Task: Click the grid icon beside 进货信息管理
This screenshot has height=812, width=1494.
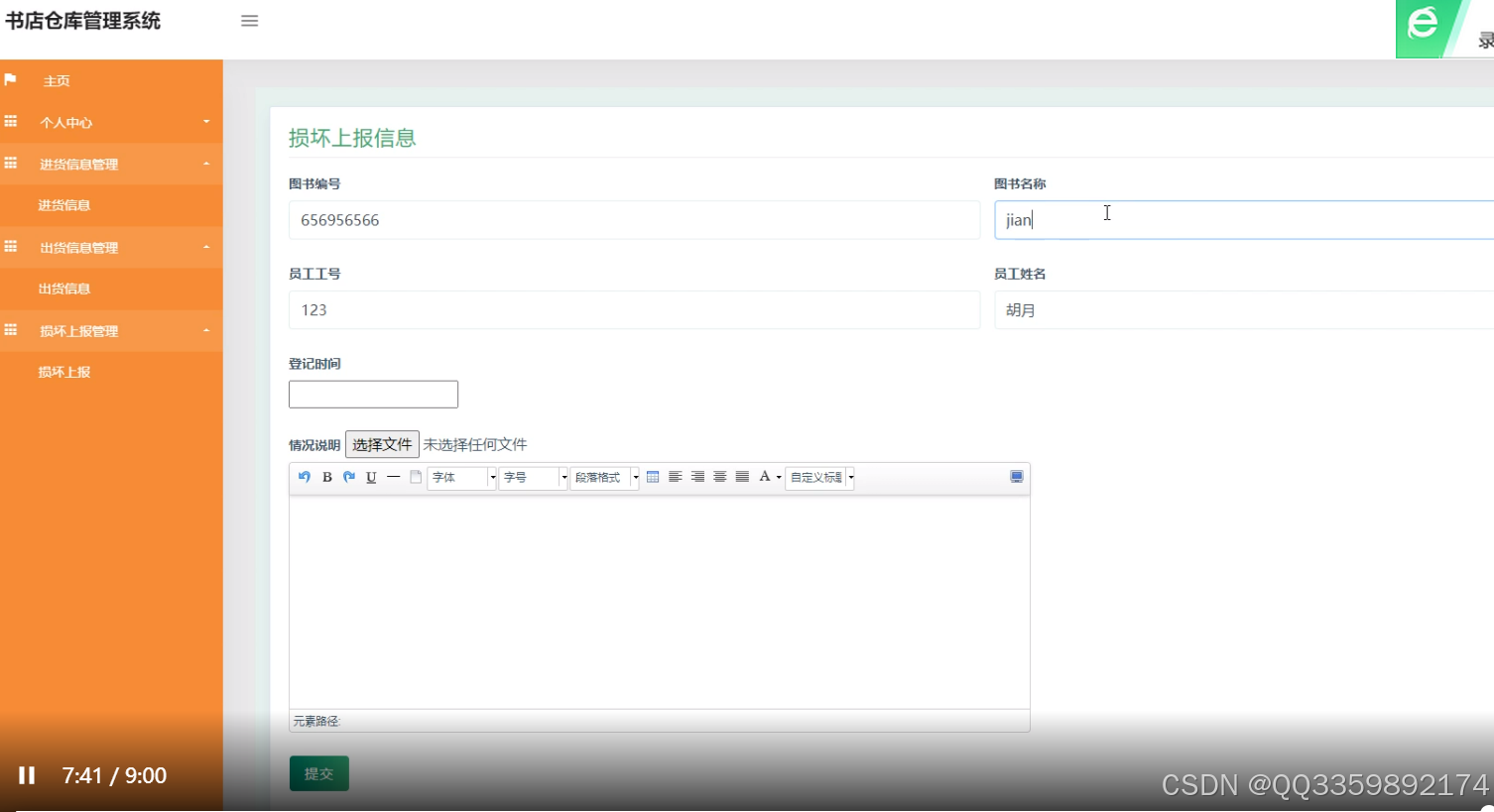Action: (x=11, y=163)
